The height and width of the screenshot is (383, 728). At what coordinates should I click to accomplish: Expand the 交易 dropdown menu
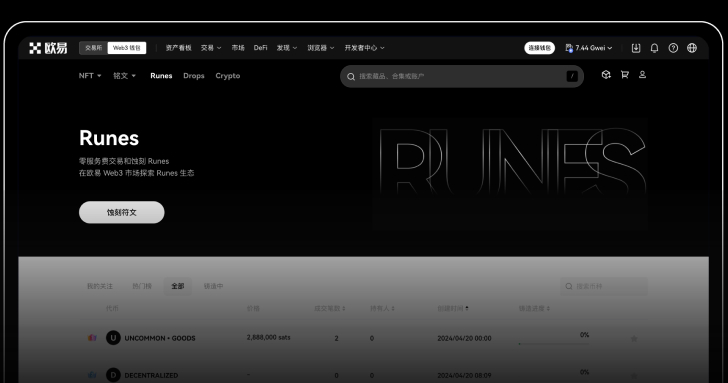point(211,48)
